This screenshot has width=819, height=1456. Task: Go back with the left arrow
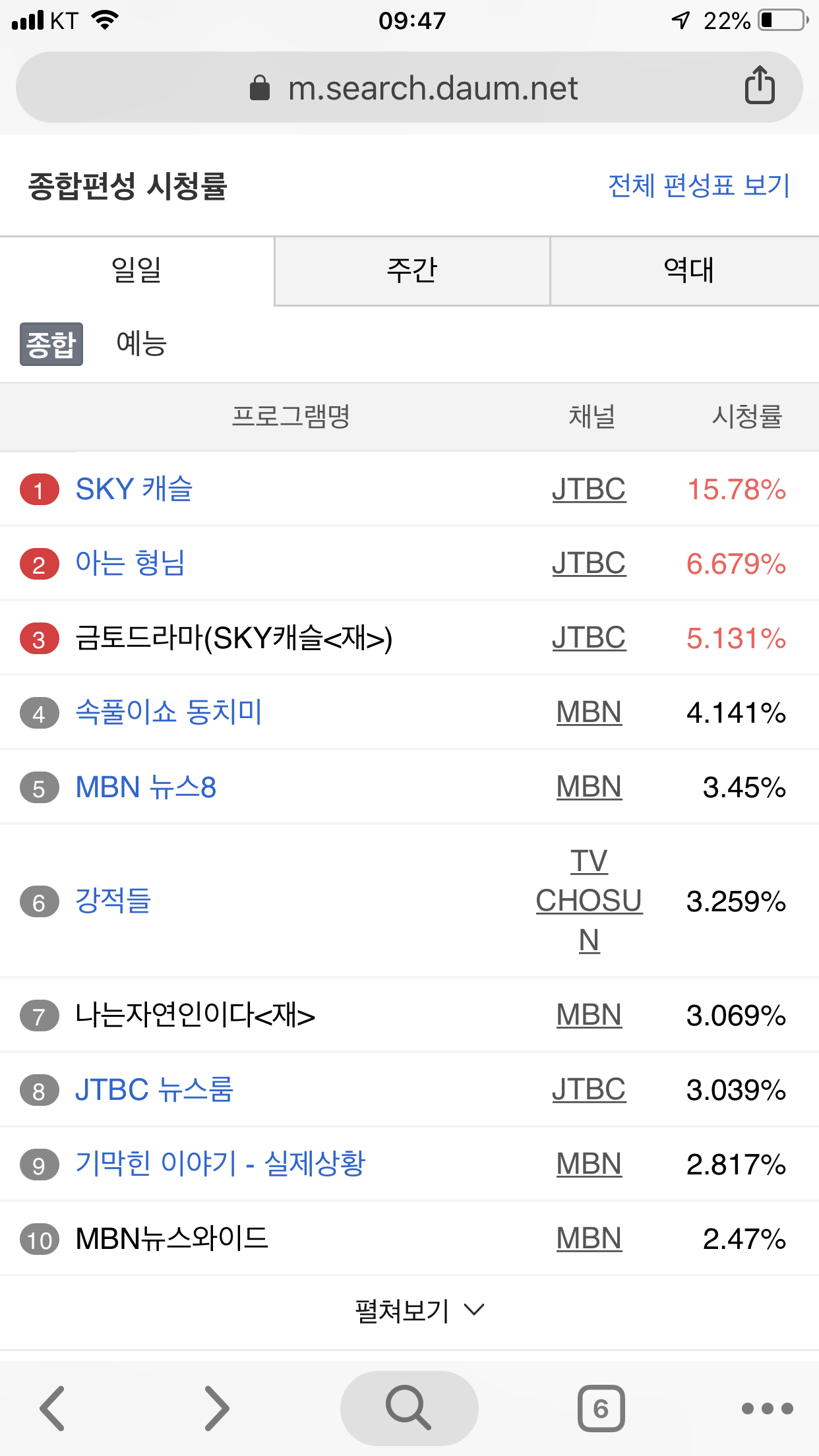(x=52, y=1408)
